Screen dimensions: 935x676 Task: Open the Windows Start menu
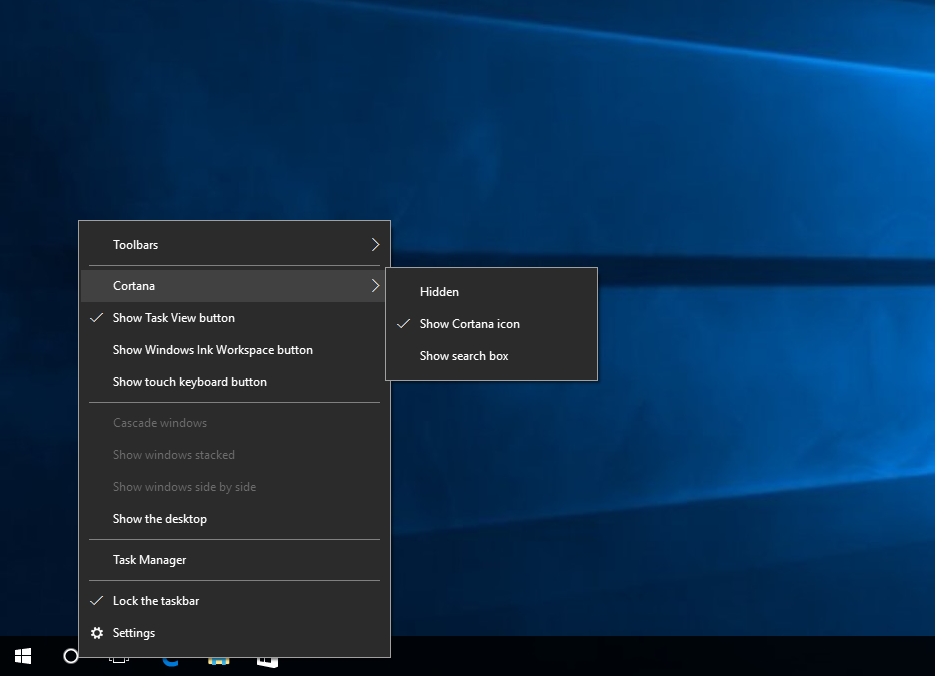coord(22,656)
